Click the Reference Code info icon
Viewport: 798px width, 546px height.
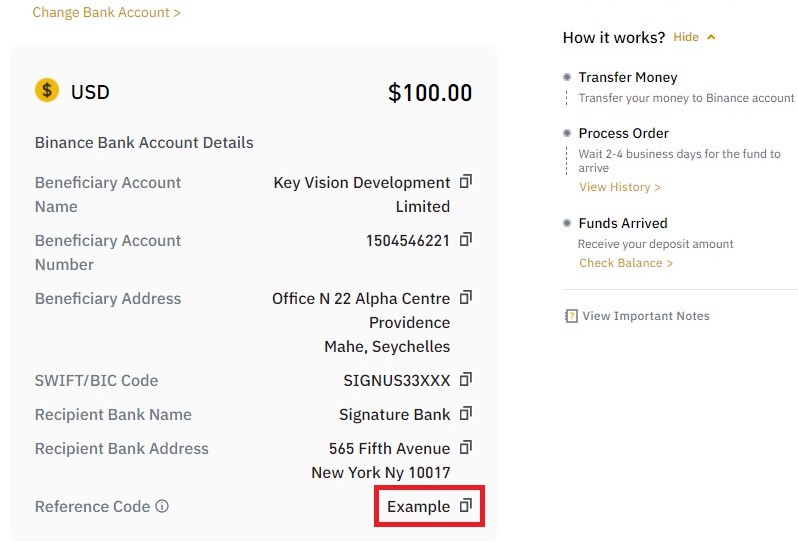(162, 506)
